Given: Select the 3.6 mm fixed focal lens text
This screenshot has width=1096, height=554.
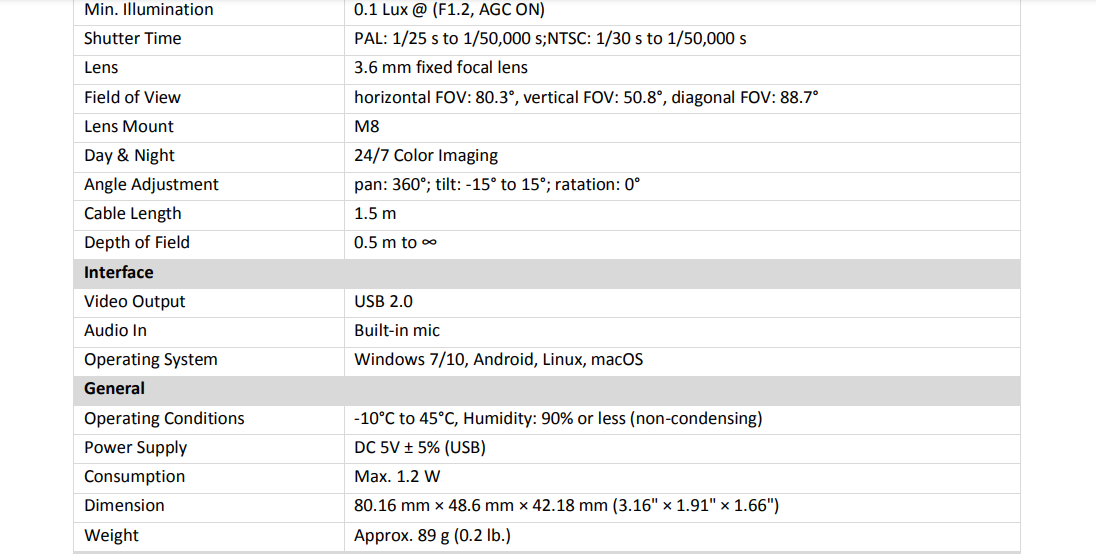Looking at the screenshot, I should pyautogui.click(x=441, y=68).
